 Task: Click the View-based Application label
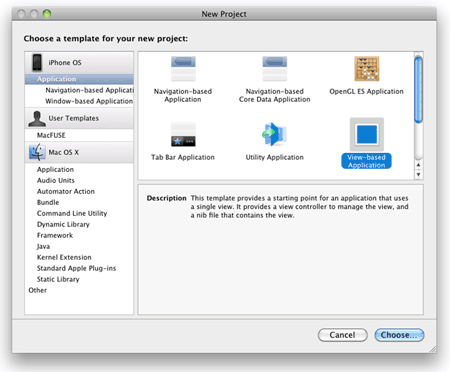(x=366, y=161)
